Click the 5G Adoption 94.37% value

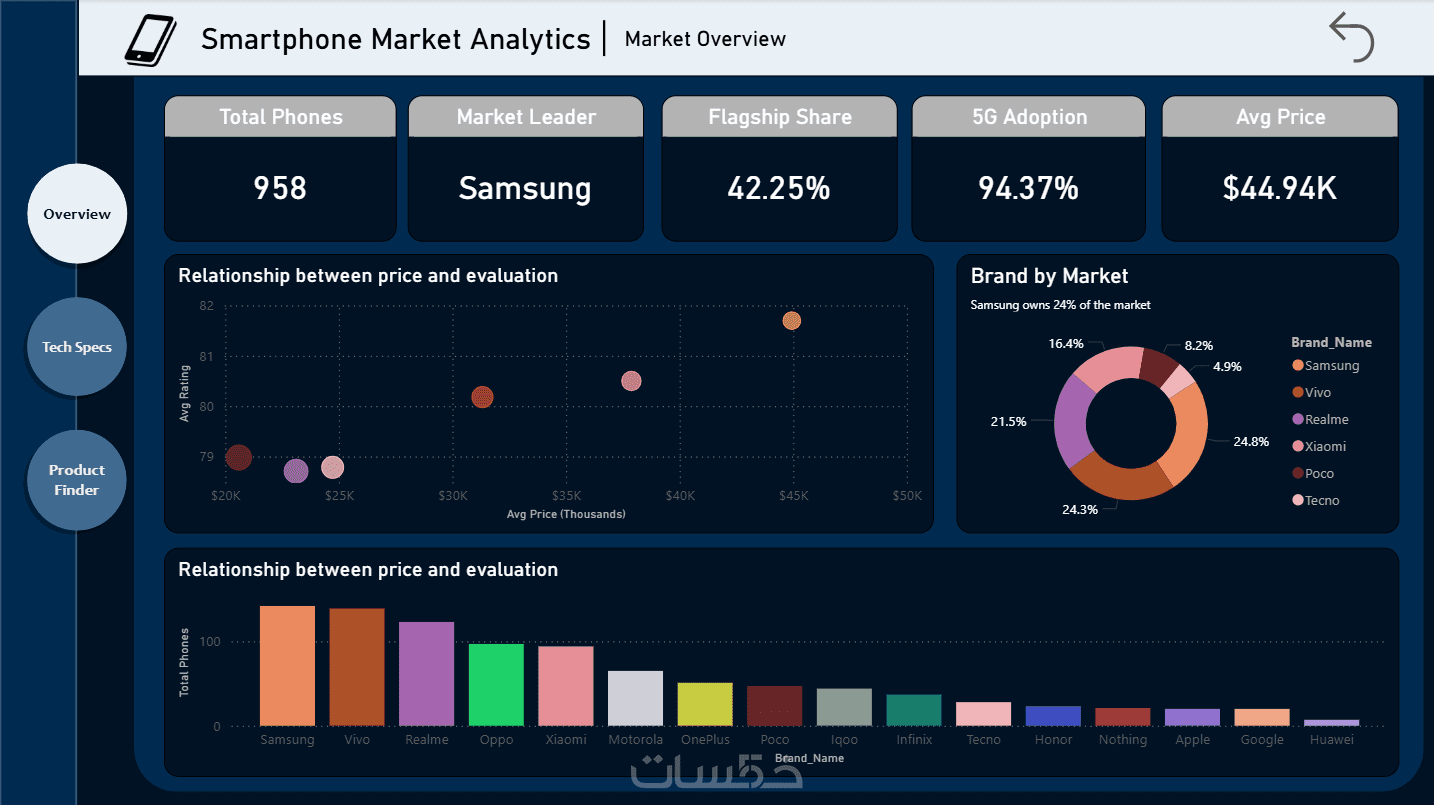pyautogui.click(x=1028, y=188)
